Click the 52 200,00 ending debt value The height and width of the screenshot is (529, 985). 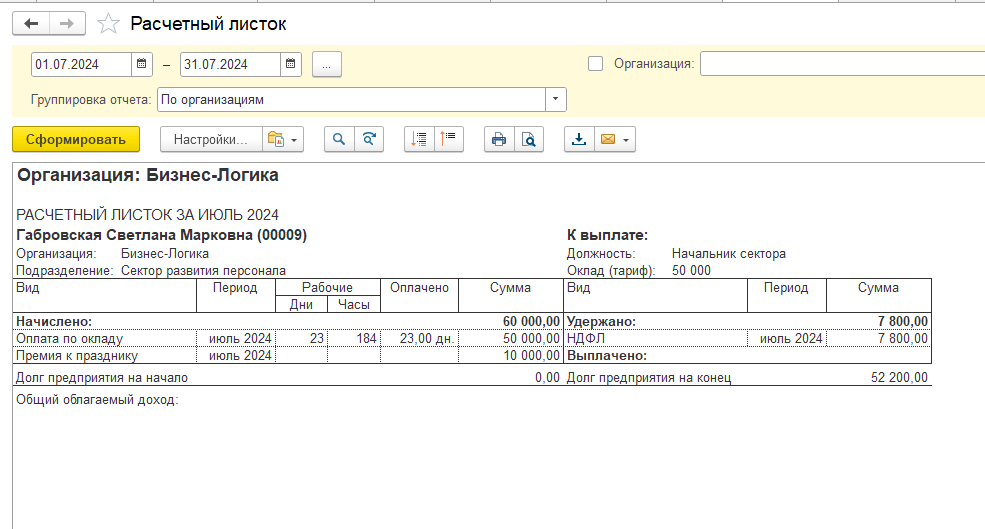click(x=899, y=378)
